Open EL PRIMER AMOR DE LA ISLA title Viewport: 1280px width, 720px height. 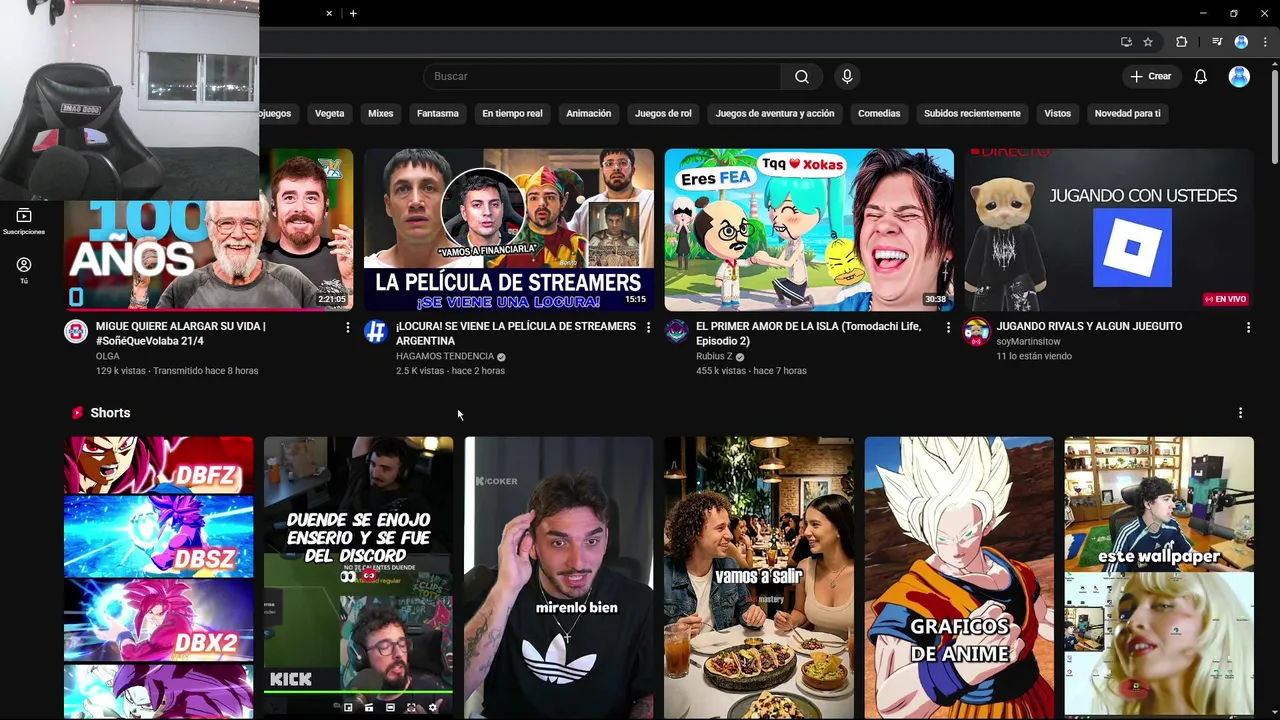click(x=808, y=334)
